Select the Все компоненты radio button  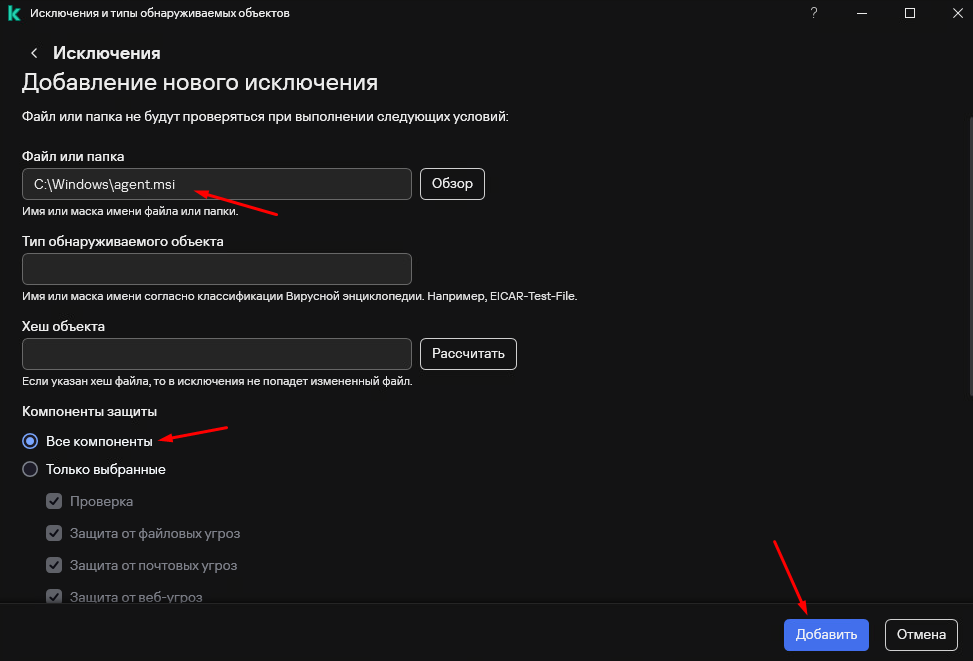pos(30,441)
